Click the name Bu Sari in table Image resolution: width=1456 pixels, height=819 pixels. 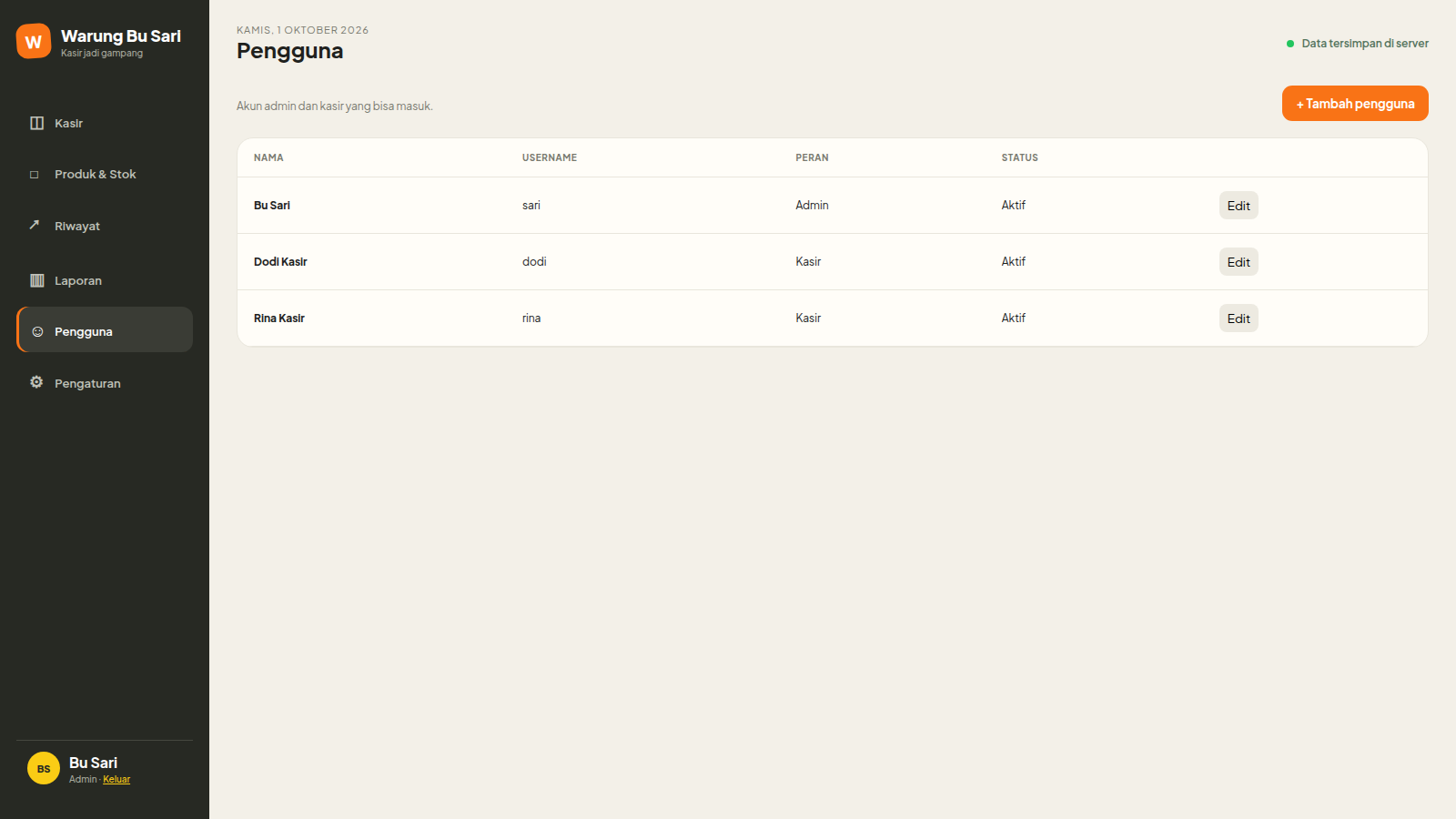click(272, 206)
